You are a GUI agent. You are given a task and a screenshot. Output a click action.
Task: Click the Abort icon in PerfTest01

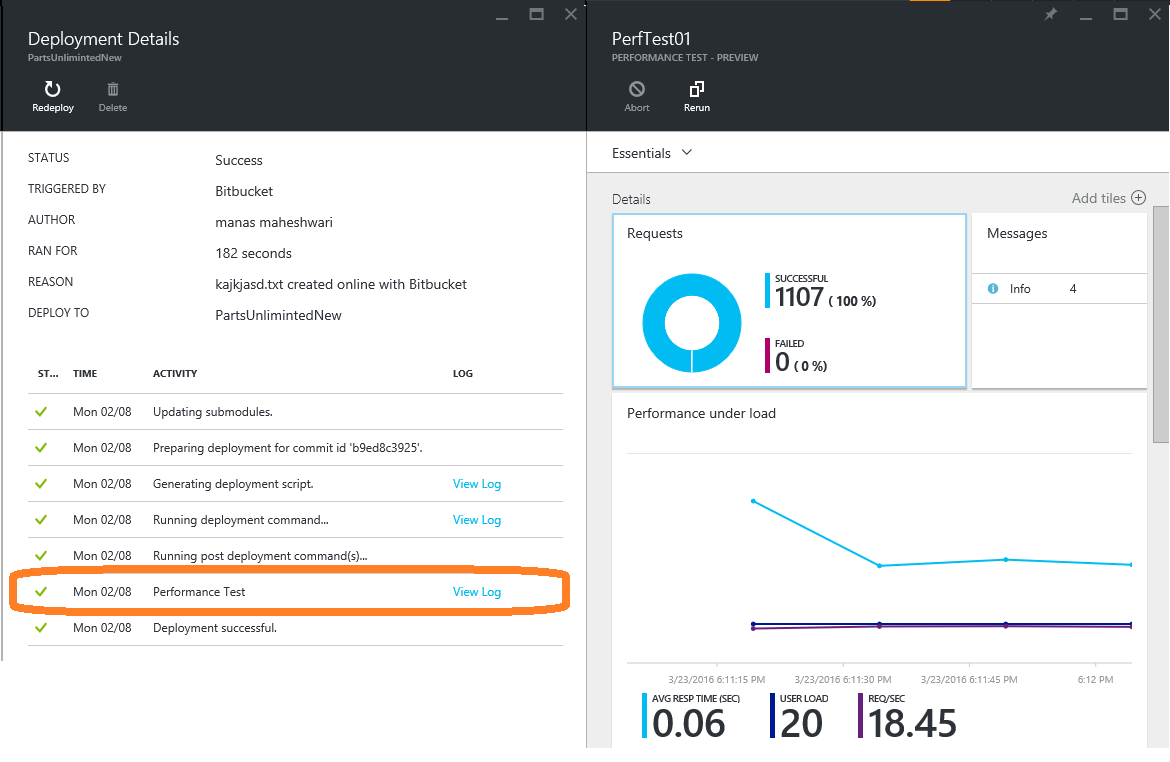click(x=636, y=90)
